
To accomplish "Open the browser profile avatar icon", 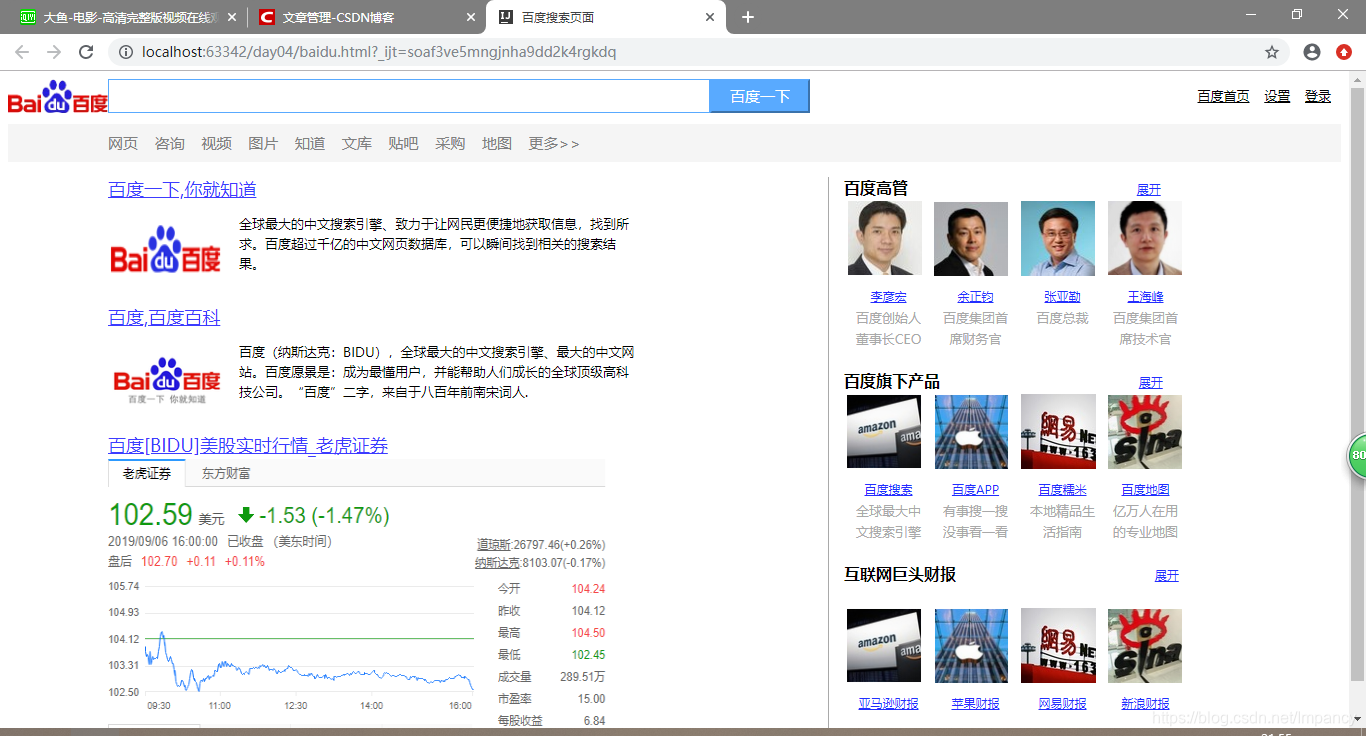I will click(1311, 51).
